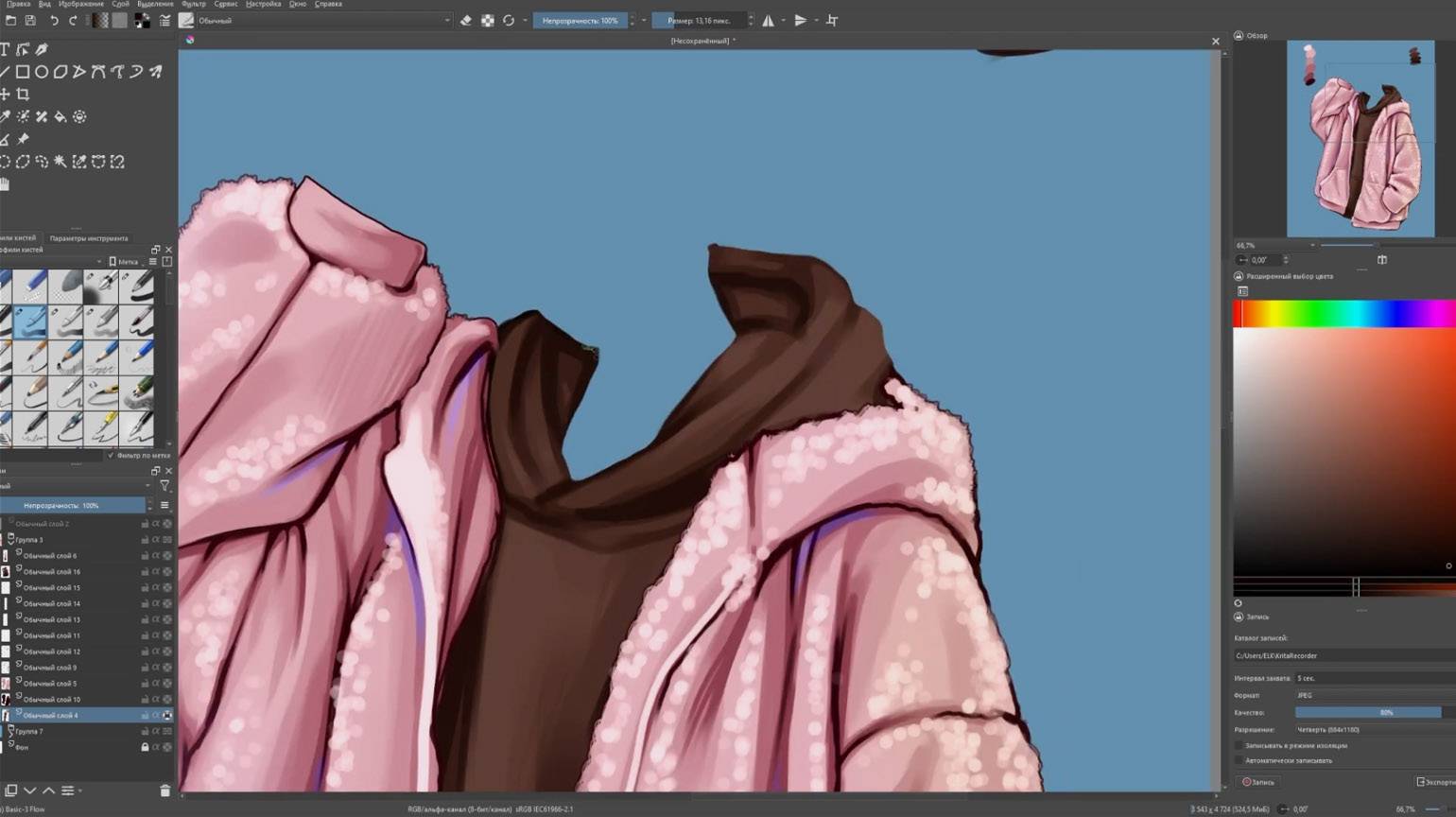Select layer 'Обычный слой 16'
The width and height of the screenshot is (1456, 817).
52,571
